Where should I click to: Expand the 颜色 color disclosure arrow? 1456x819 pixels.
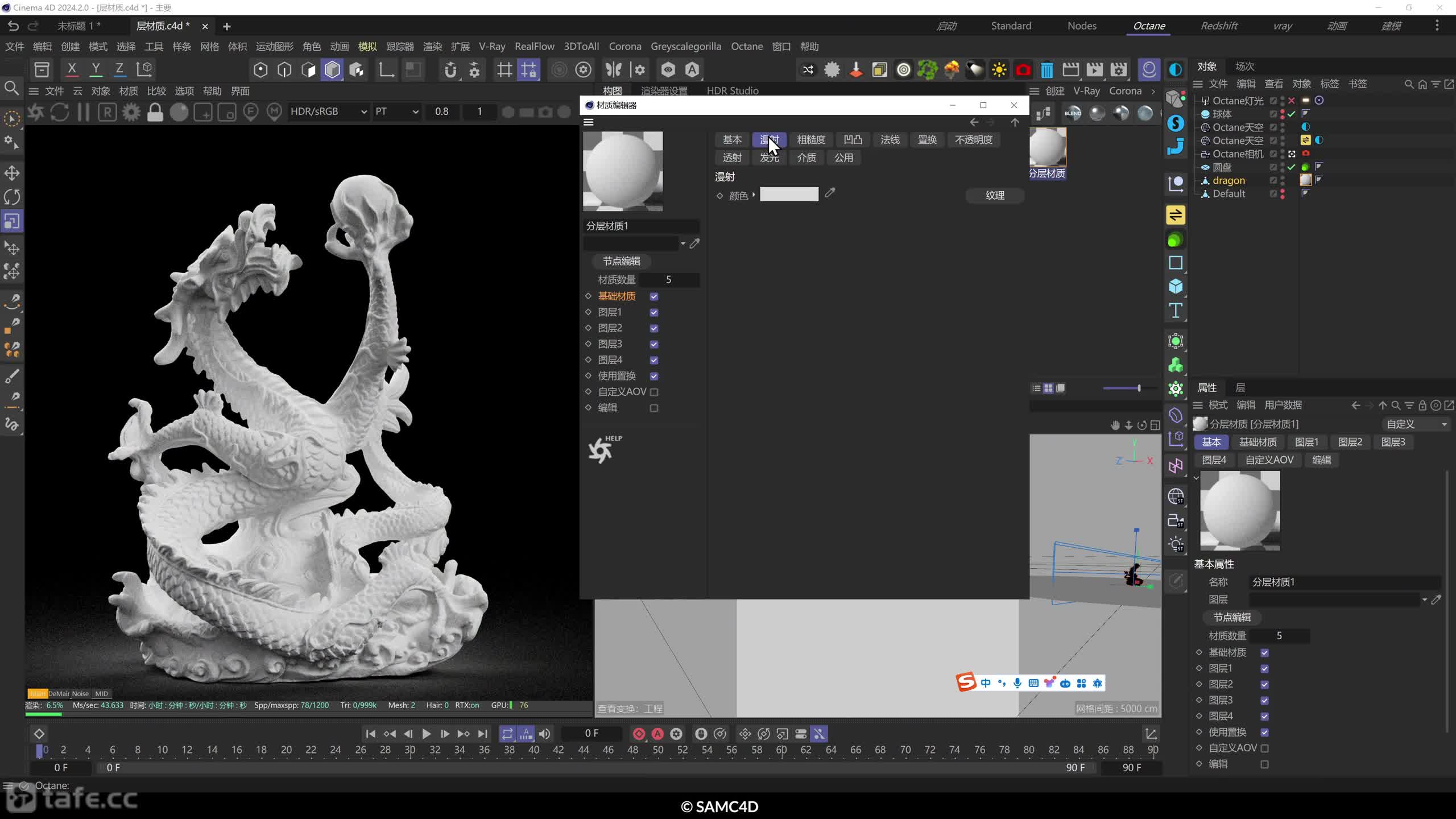coord(754,195)
